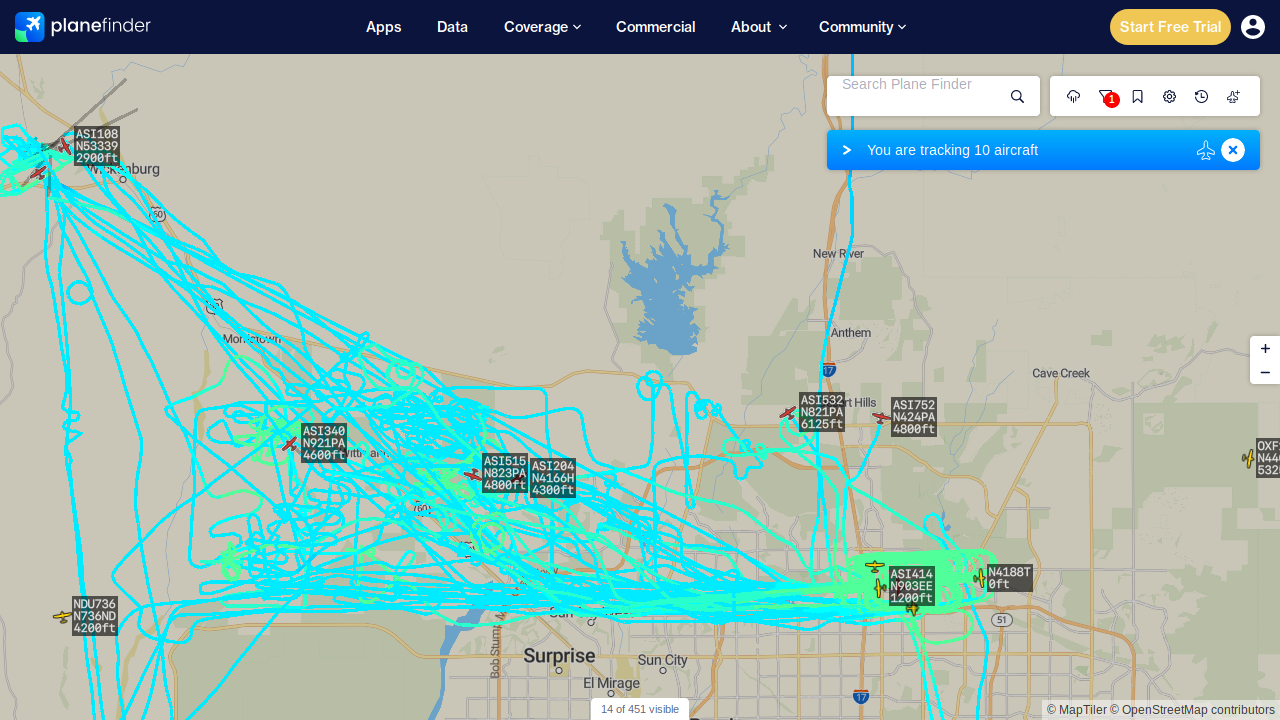The height and width of the screenshot is (720, 1280).
Task: Open the About dropdown menu
Action: (x=758, y=27)
